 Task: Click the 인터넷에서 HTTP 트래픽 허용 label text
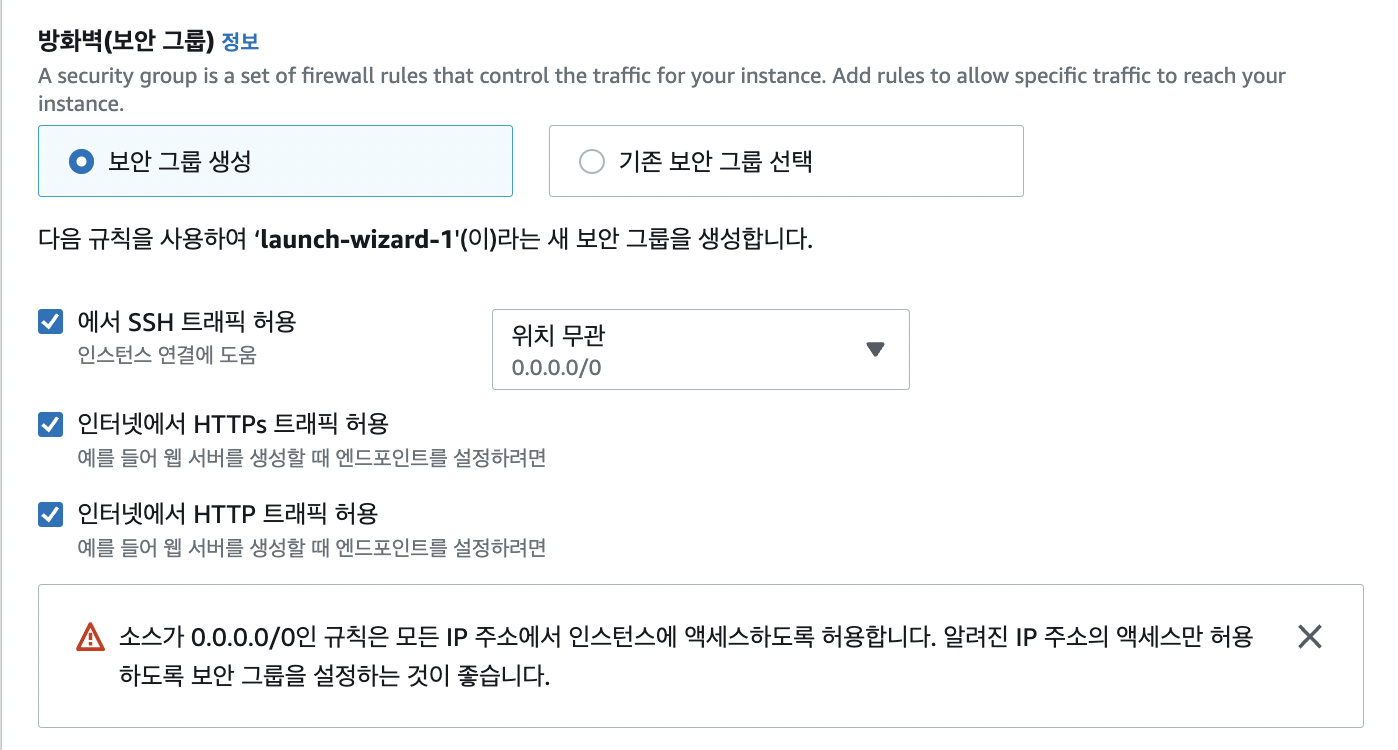coord(228,514)
